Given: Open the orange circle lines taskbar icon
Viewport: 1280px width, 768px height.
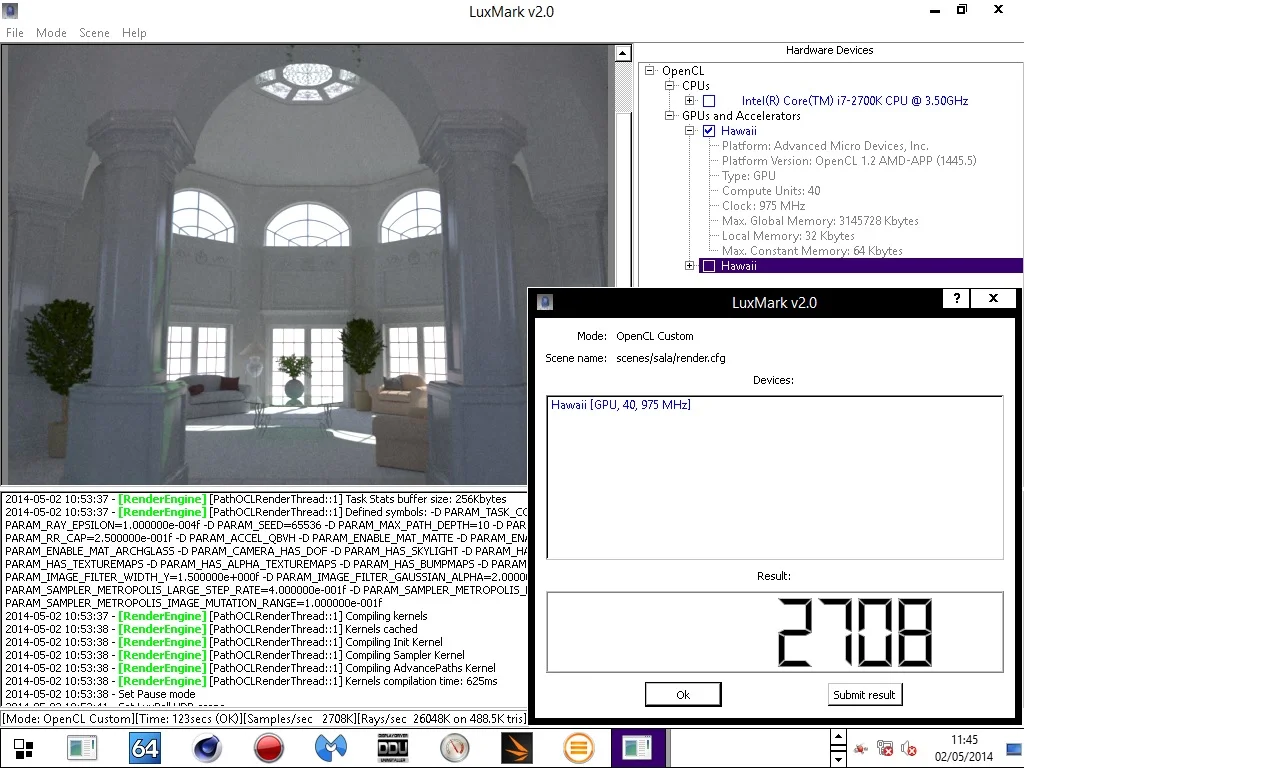Looking at the screenshot, I should tap(578, 748).
